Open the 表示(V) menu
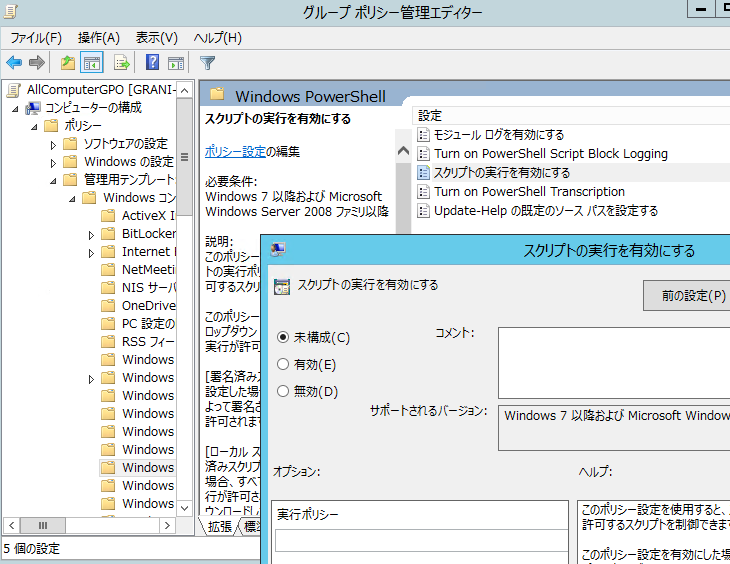730x564 pixels. 156,38
